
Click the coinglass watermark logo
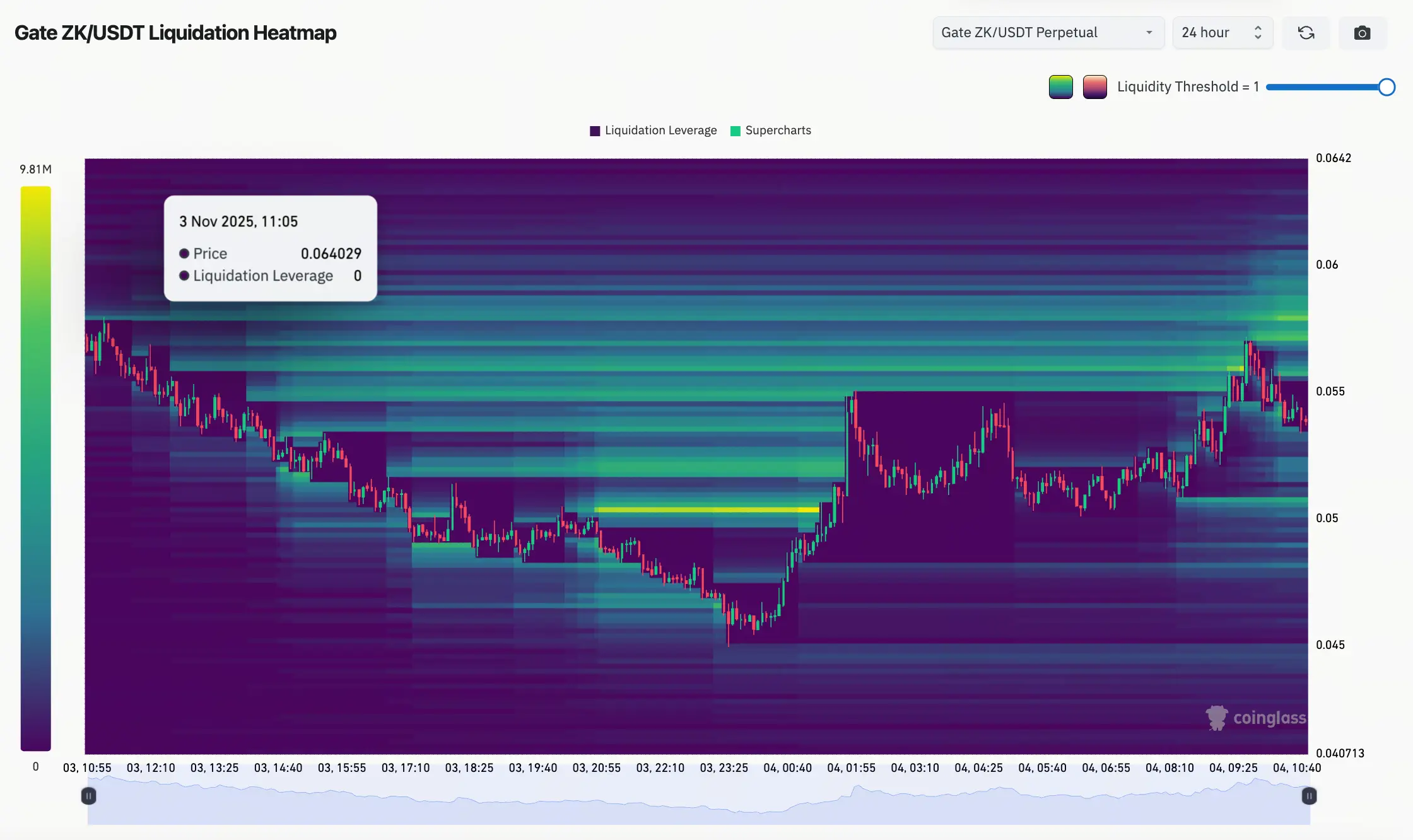point(1255,718)
